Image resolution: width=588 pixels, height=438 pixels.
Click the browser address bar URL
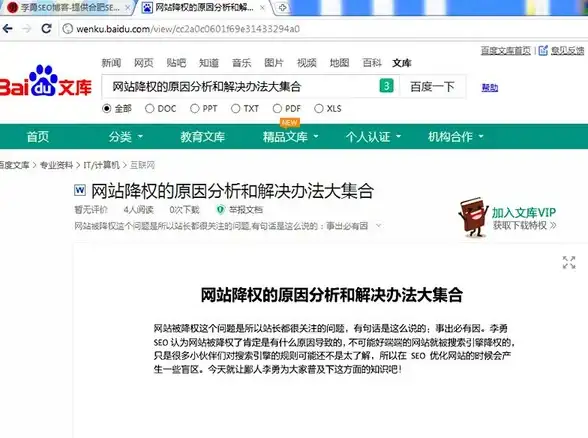188,29
